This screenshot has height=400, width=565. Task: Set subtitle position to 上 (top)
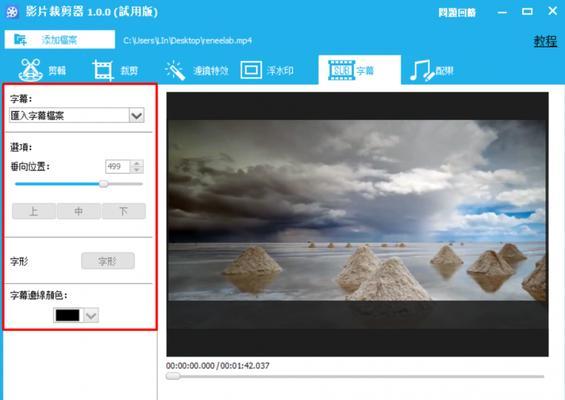(34, 211)
